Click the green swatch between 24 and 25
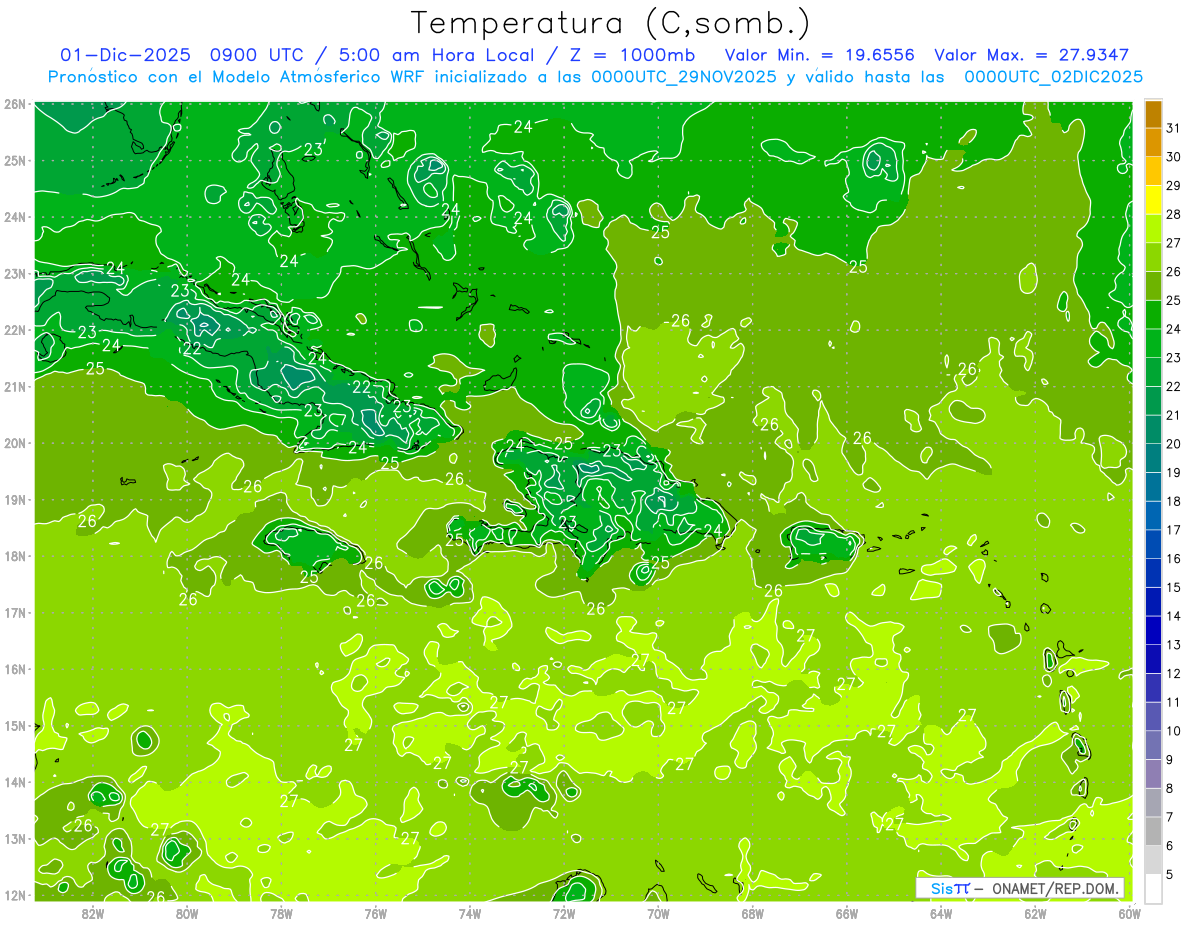1200x927 pixels. coord(1153,315)
